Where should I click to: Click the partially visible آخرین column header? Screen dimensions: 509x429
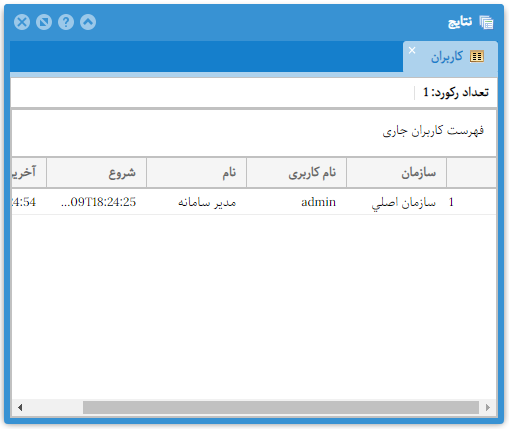29,172
